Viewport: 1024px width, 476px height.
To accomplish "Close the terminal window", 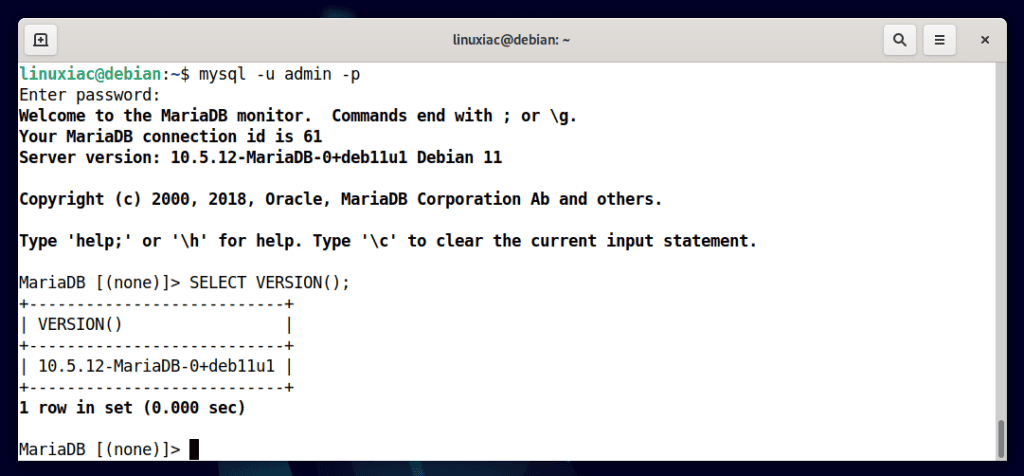I will click(x=985, y=40).
